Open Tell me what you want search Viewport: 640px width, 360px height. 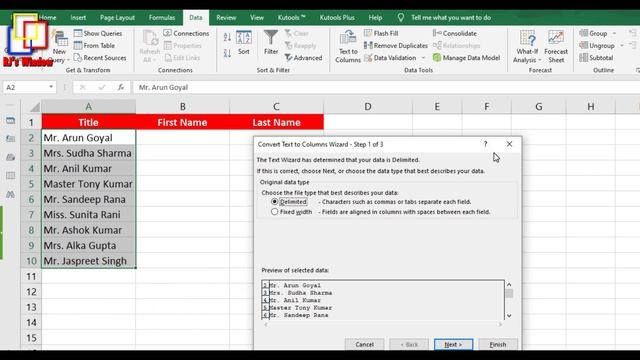coord(444,18)
